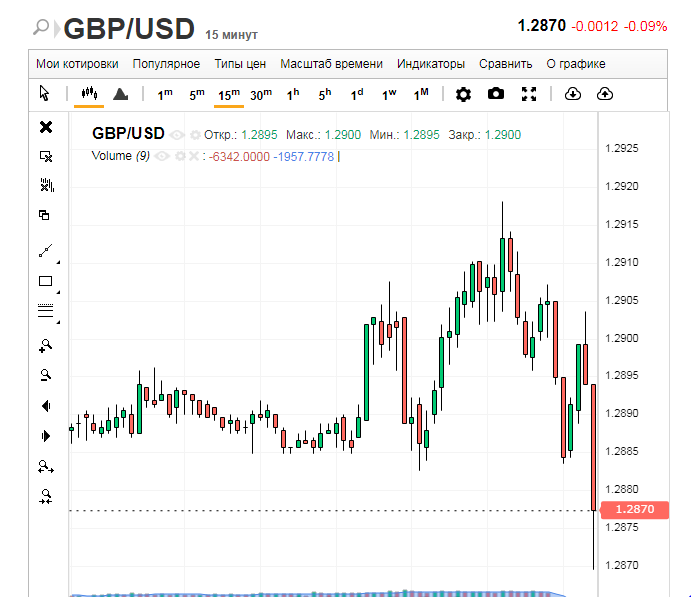Screen dimensions: 691x597
Task: Click the overlapping squares icon
Action: click(x=44, y=215)
